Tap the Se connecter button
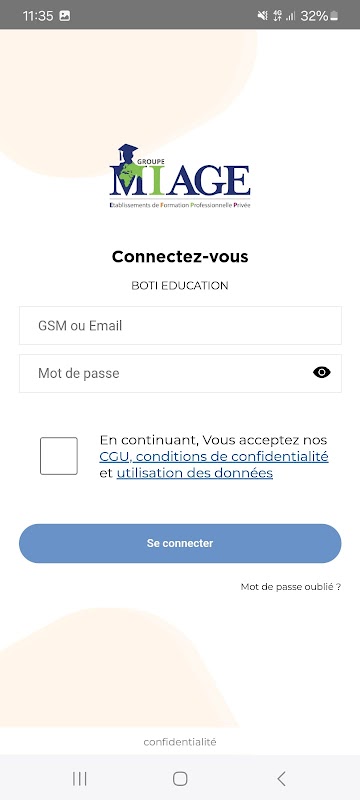 (x=180, y=543)
